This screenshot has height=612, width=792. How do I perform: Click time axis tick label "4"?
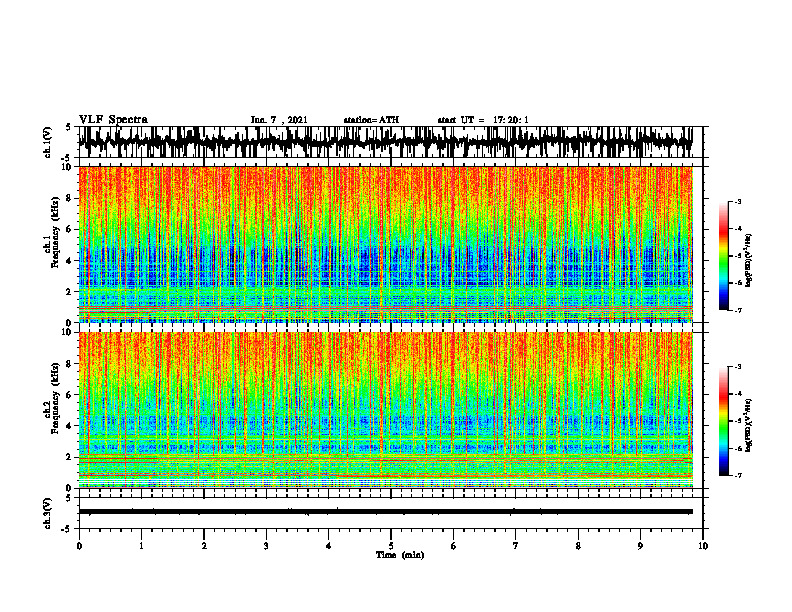click(329, 546)
